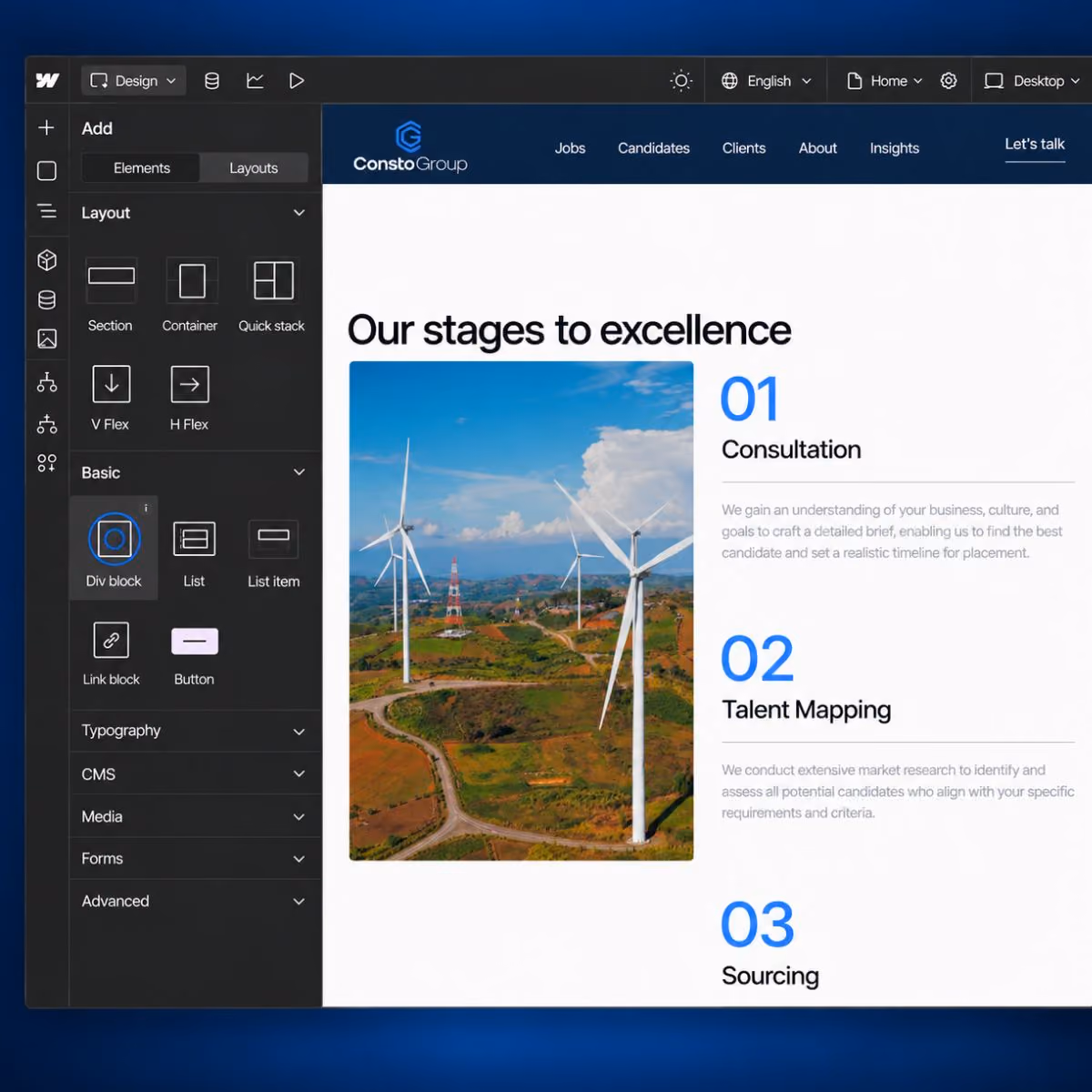Select the Consultation heading
The image size is (1092, 1092).
point(791,450)
